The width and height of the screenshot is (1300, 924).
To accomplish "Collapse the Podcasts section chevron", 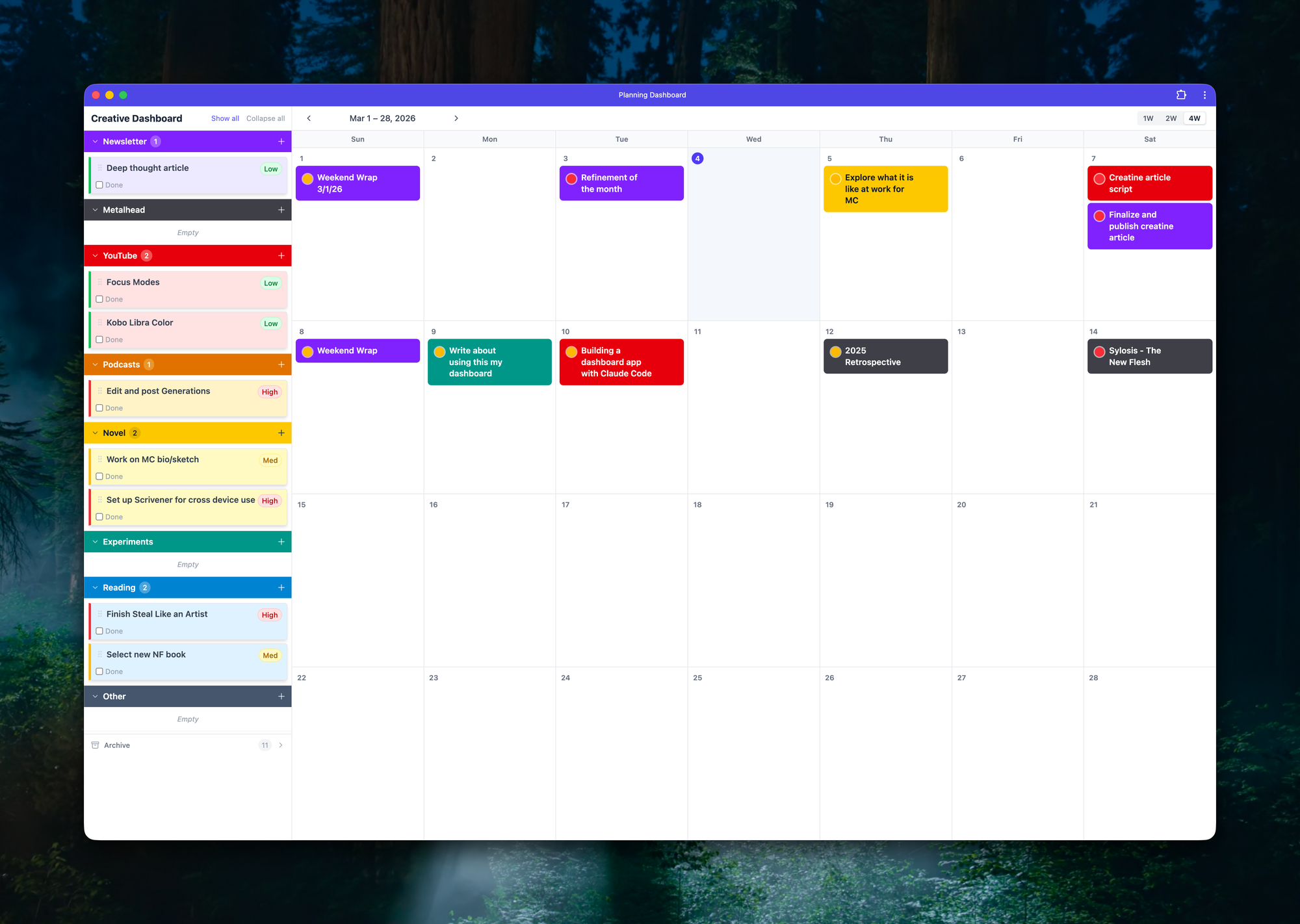I will [96, 365].
